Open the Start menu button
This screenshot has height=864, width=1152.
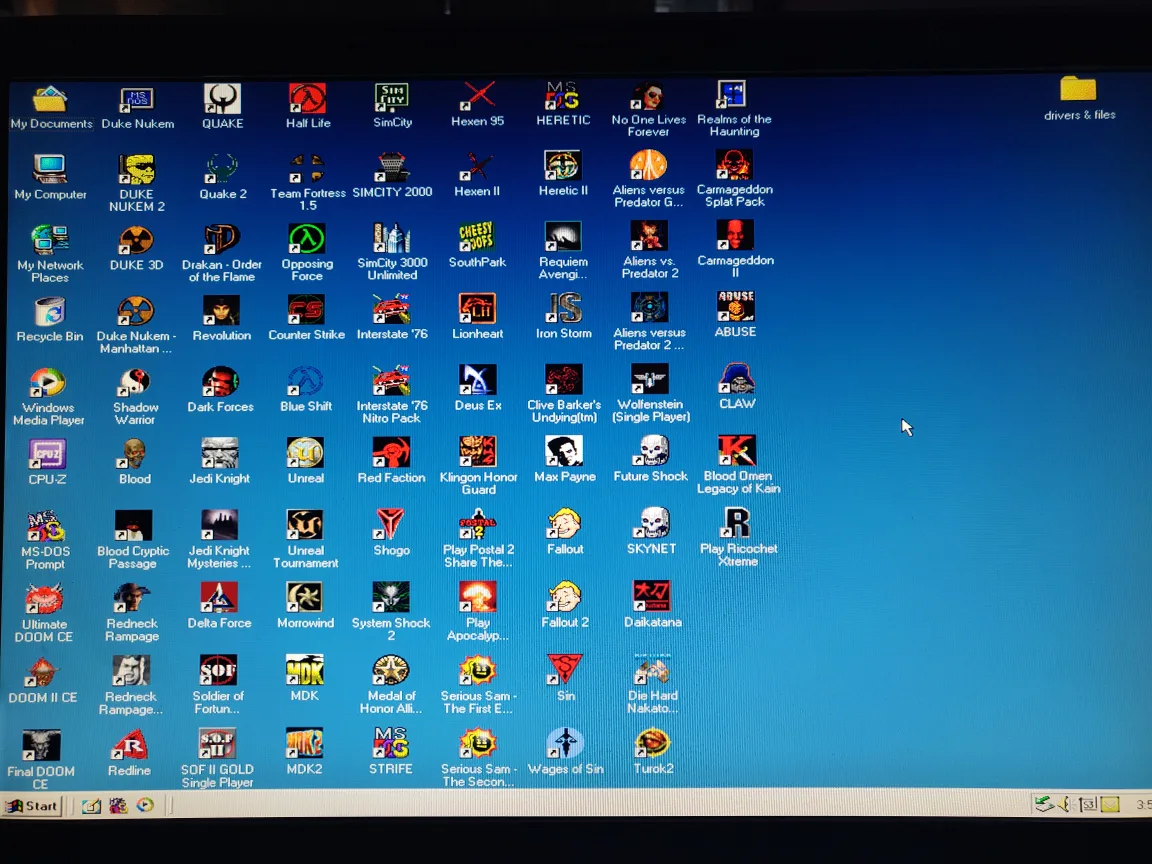31,806
